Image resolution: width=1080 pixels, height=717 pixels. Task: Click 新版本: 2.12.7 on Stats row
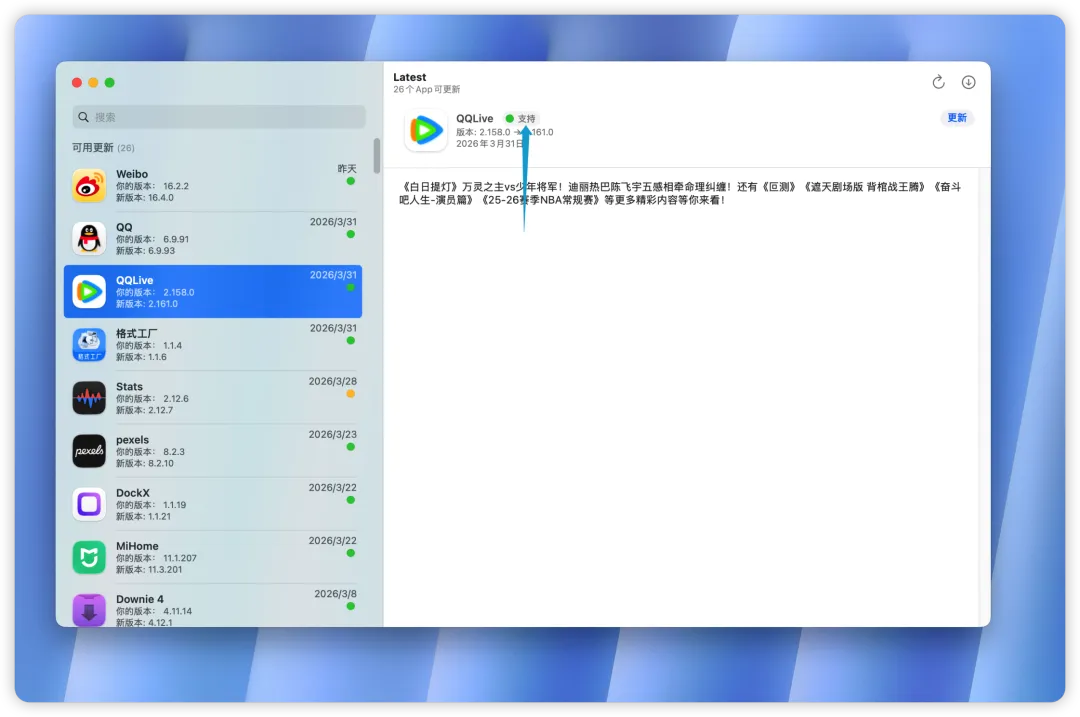tap(145, 410)
